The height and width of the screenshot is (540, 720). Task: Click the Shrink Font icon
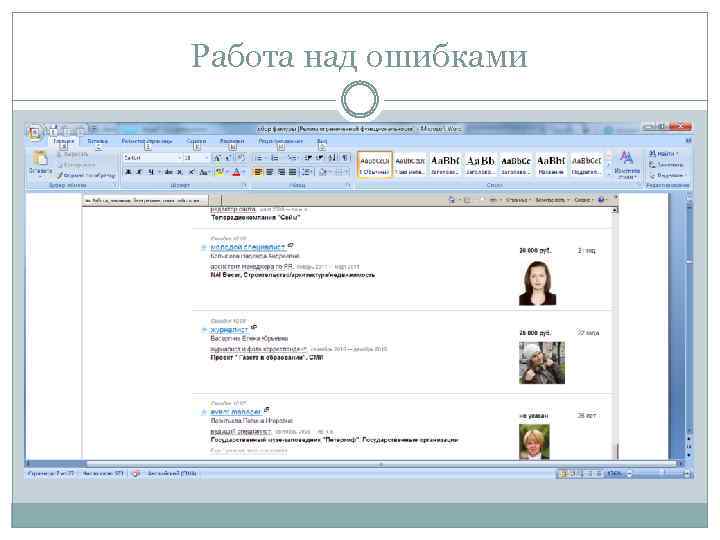228,158
